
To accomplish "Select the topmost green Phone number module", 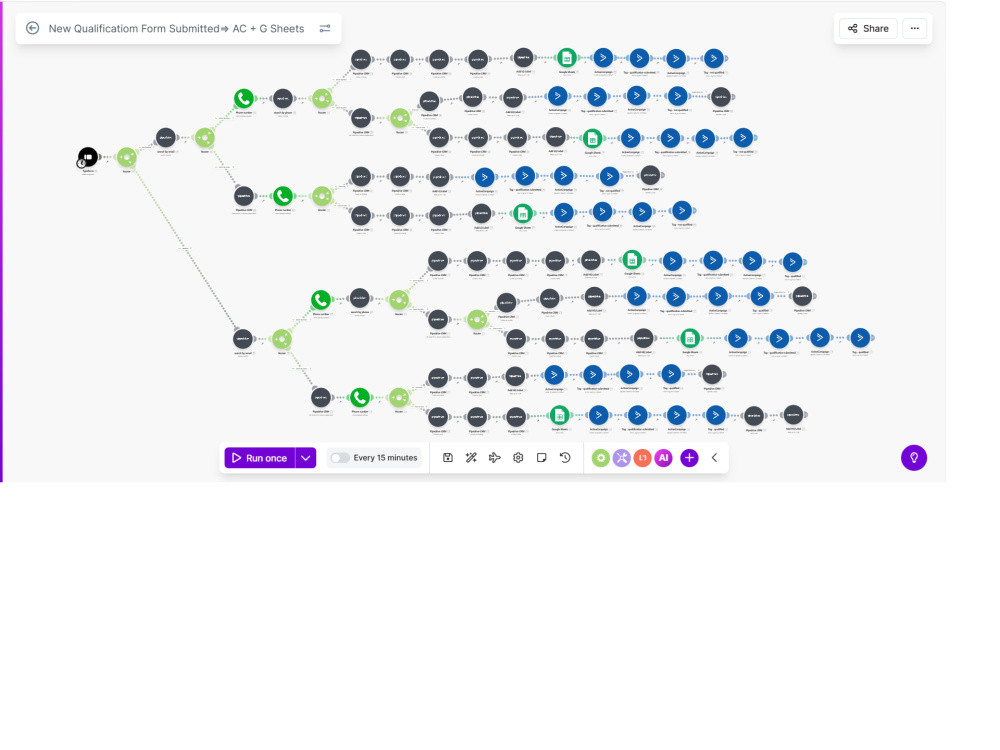I will coord(244,98).
